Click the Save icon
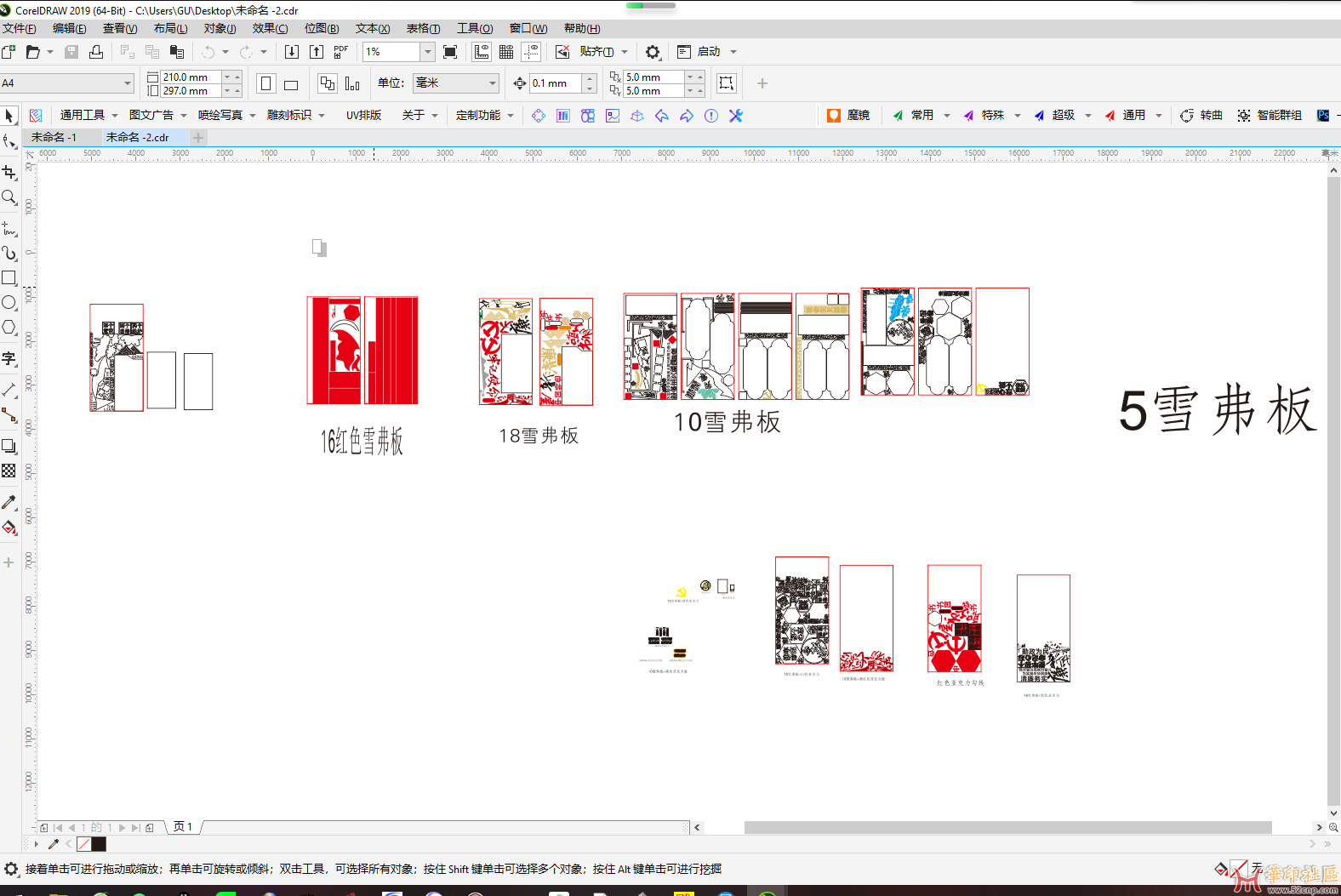 pyautogui.click(x=71, y=52)
